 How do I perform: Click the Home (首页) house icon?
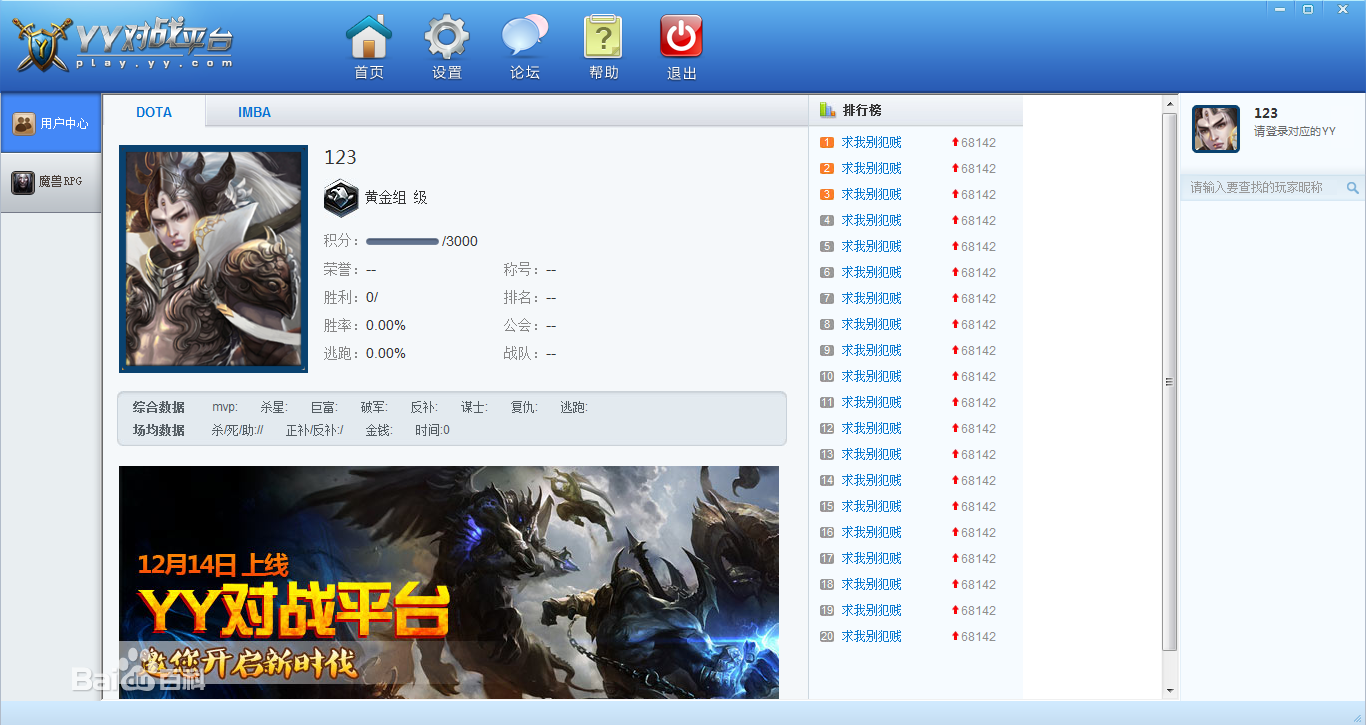pos(369,38)
